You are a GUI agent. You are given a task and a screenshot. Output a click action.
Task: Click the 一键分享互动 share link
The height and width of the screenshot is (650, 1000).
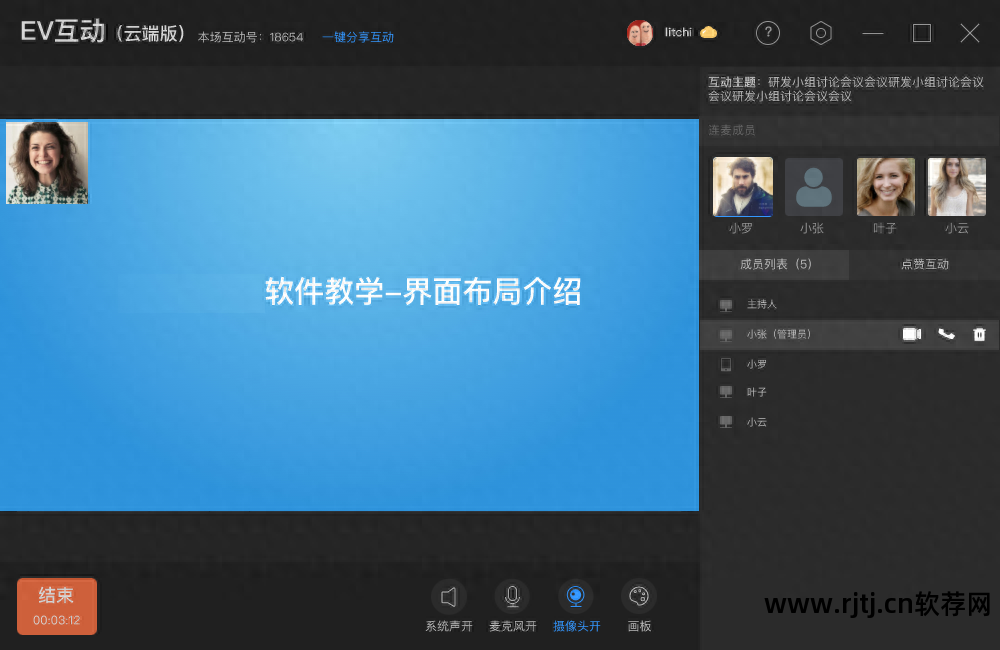click(358, 36)
